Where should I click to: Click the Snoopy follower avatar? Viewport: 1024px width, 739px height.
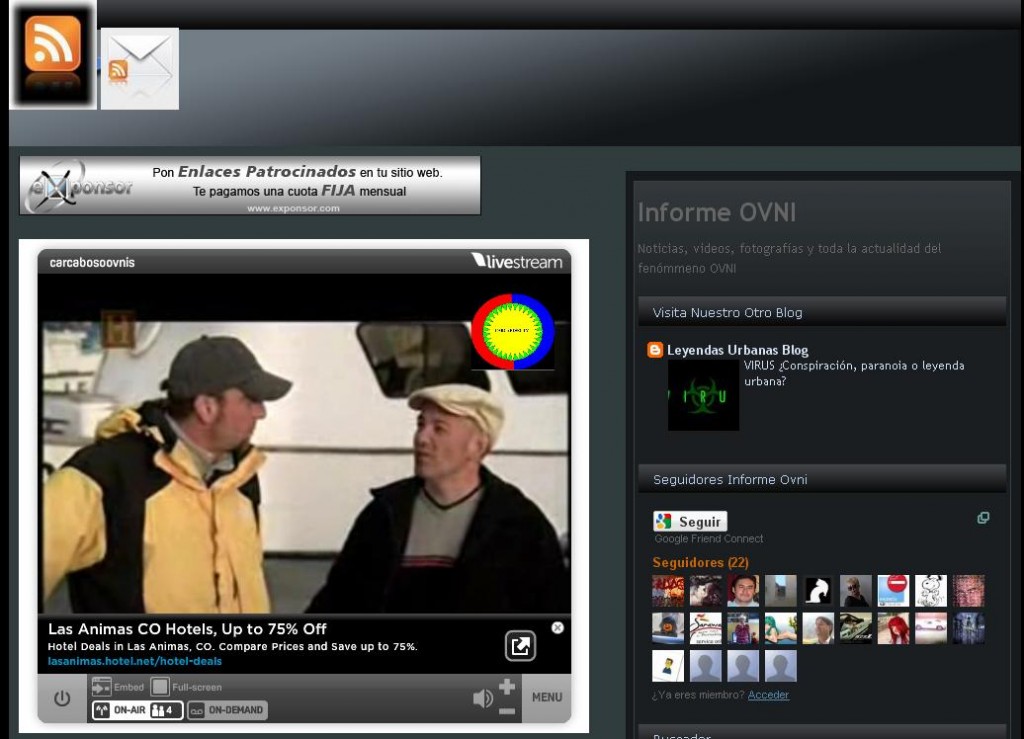tap(930, 590)
